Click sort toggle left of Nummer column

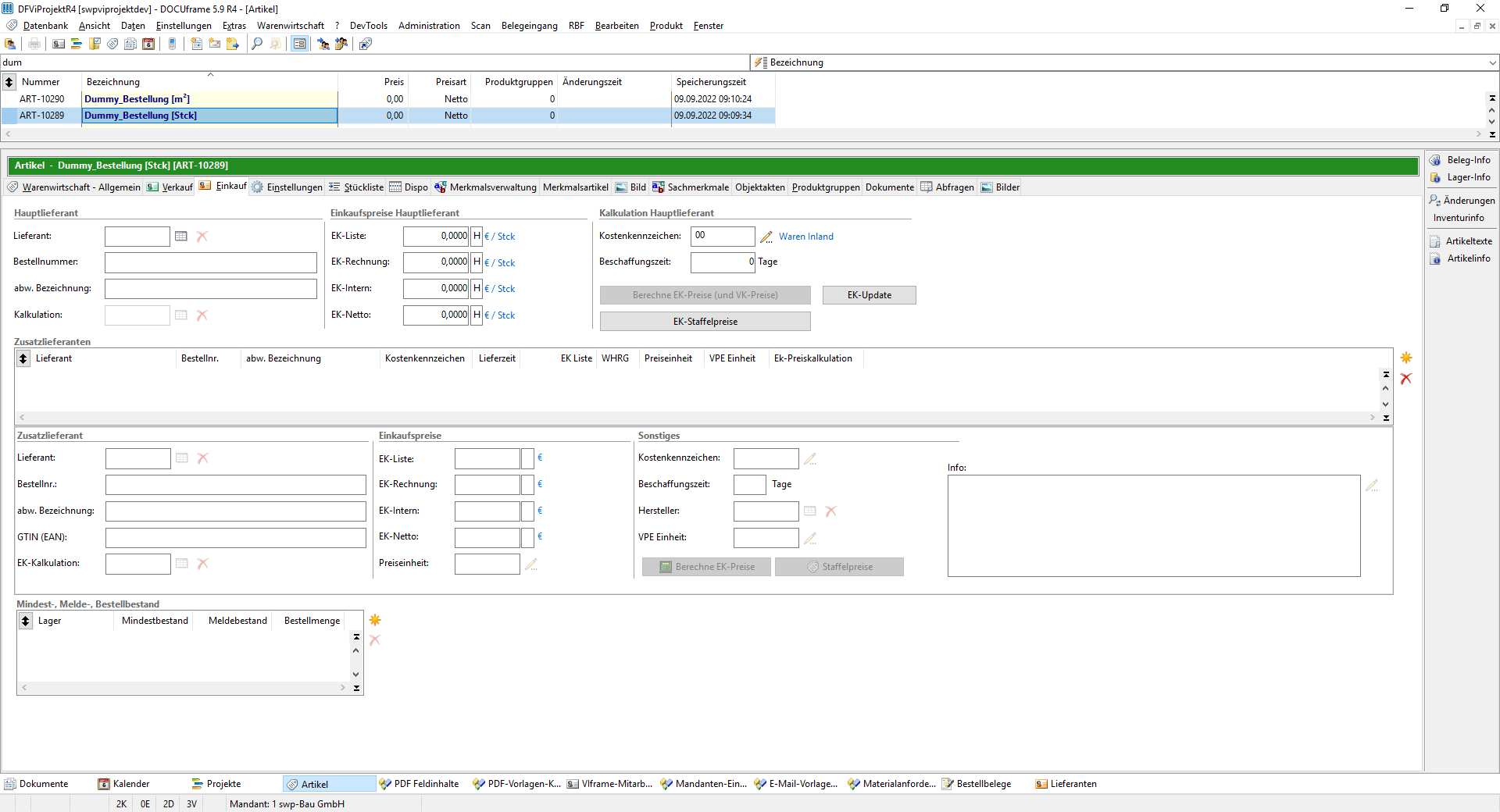click(x=9, y=82)
